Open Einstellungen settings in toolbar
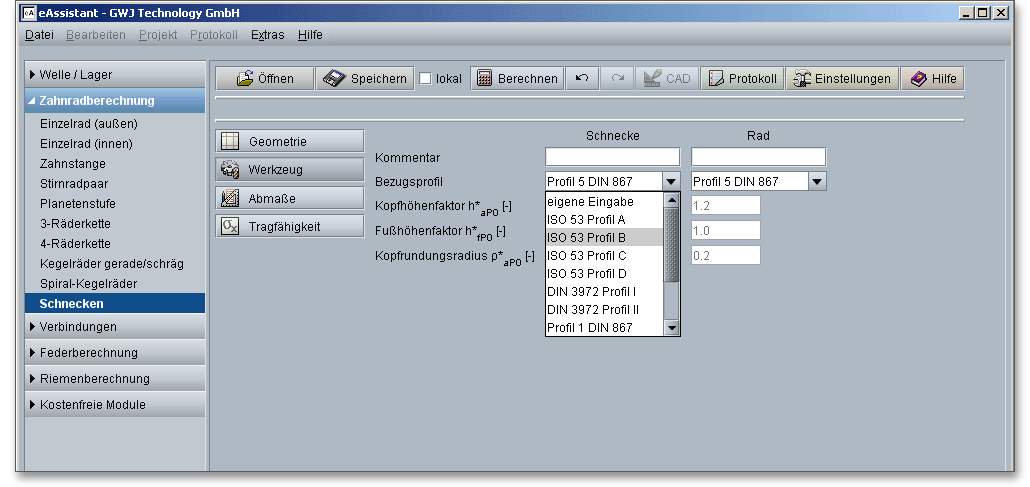 (840, 79)
